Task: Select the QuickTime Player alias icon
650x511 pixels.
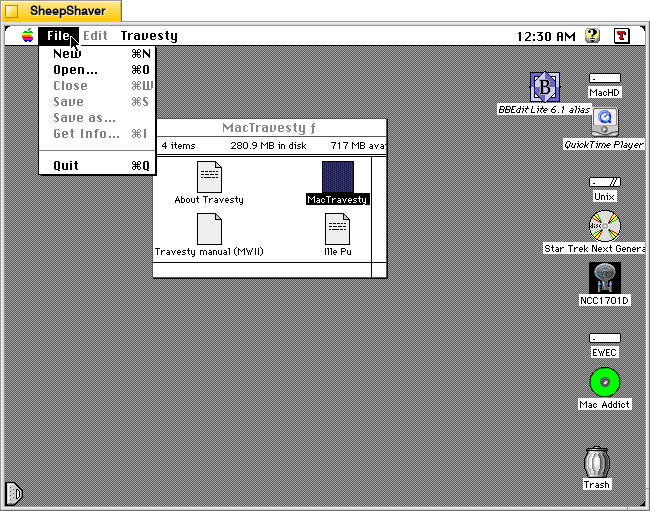Action: [x=605, y=122]
